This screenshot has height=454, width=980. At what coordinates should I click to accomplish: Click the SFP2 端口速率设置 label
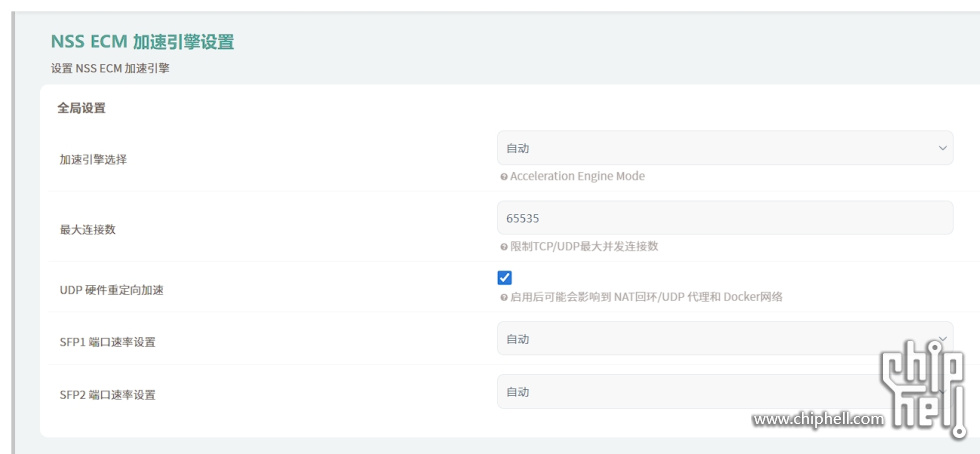(108, 395)
